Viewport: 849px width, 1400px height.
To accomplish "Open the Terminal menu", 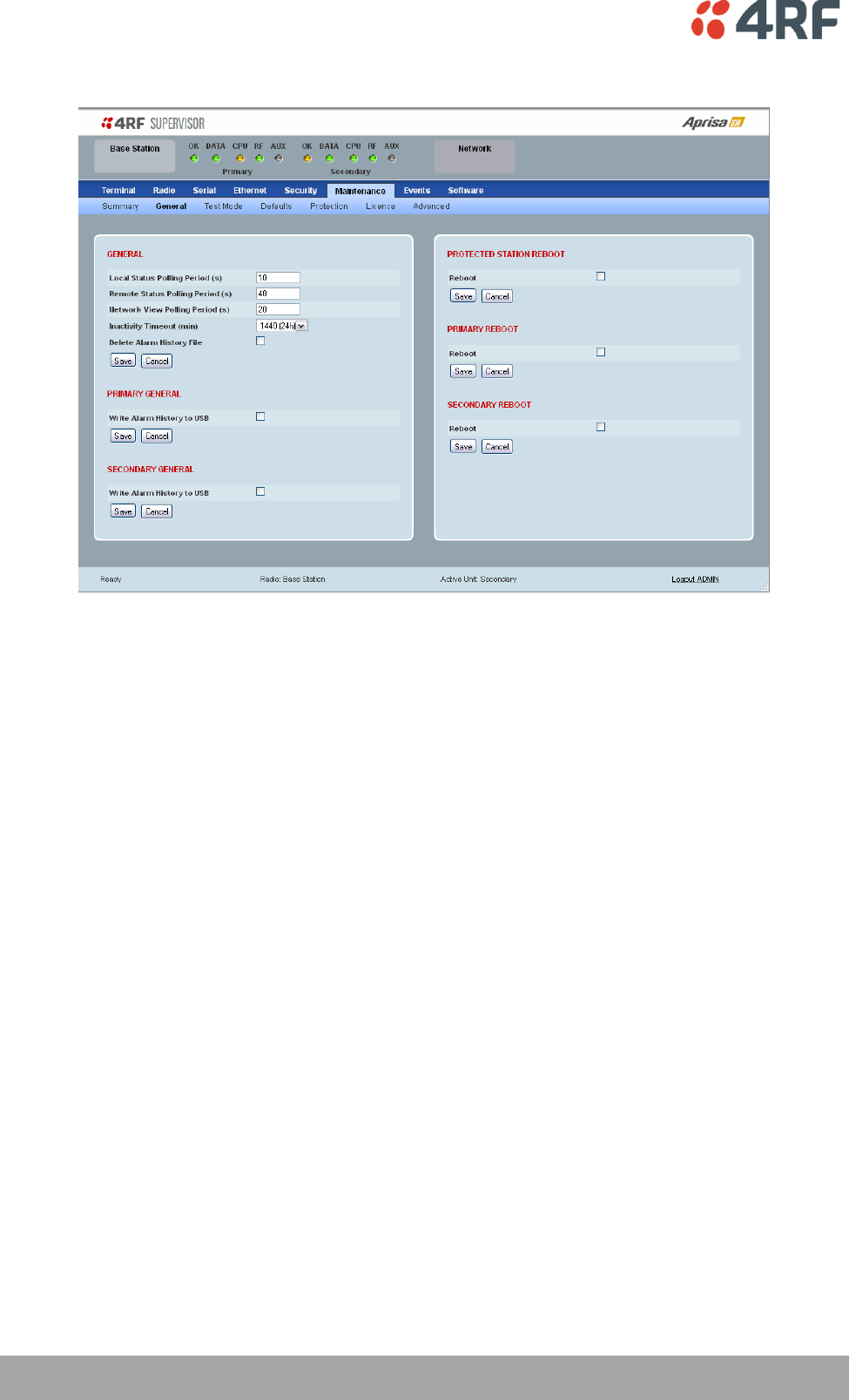I will tap(118, 191).
